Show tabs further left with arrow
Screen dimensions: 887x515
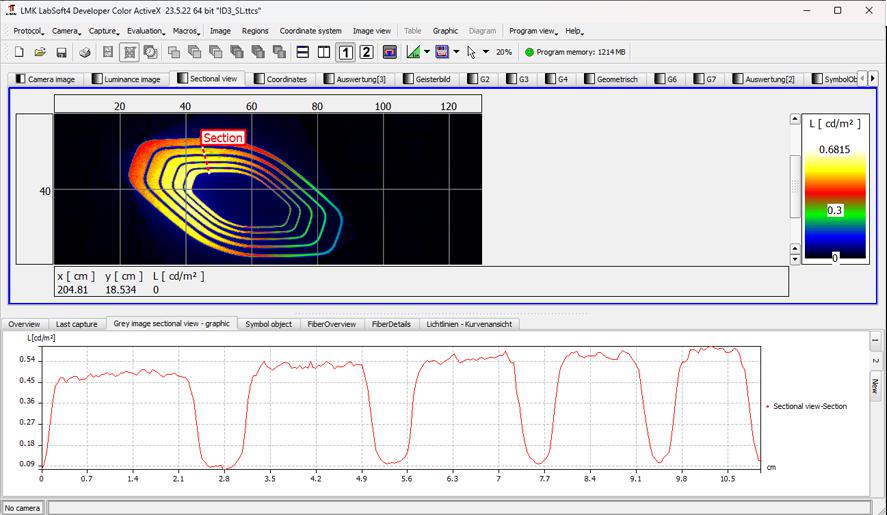862,79
